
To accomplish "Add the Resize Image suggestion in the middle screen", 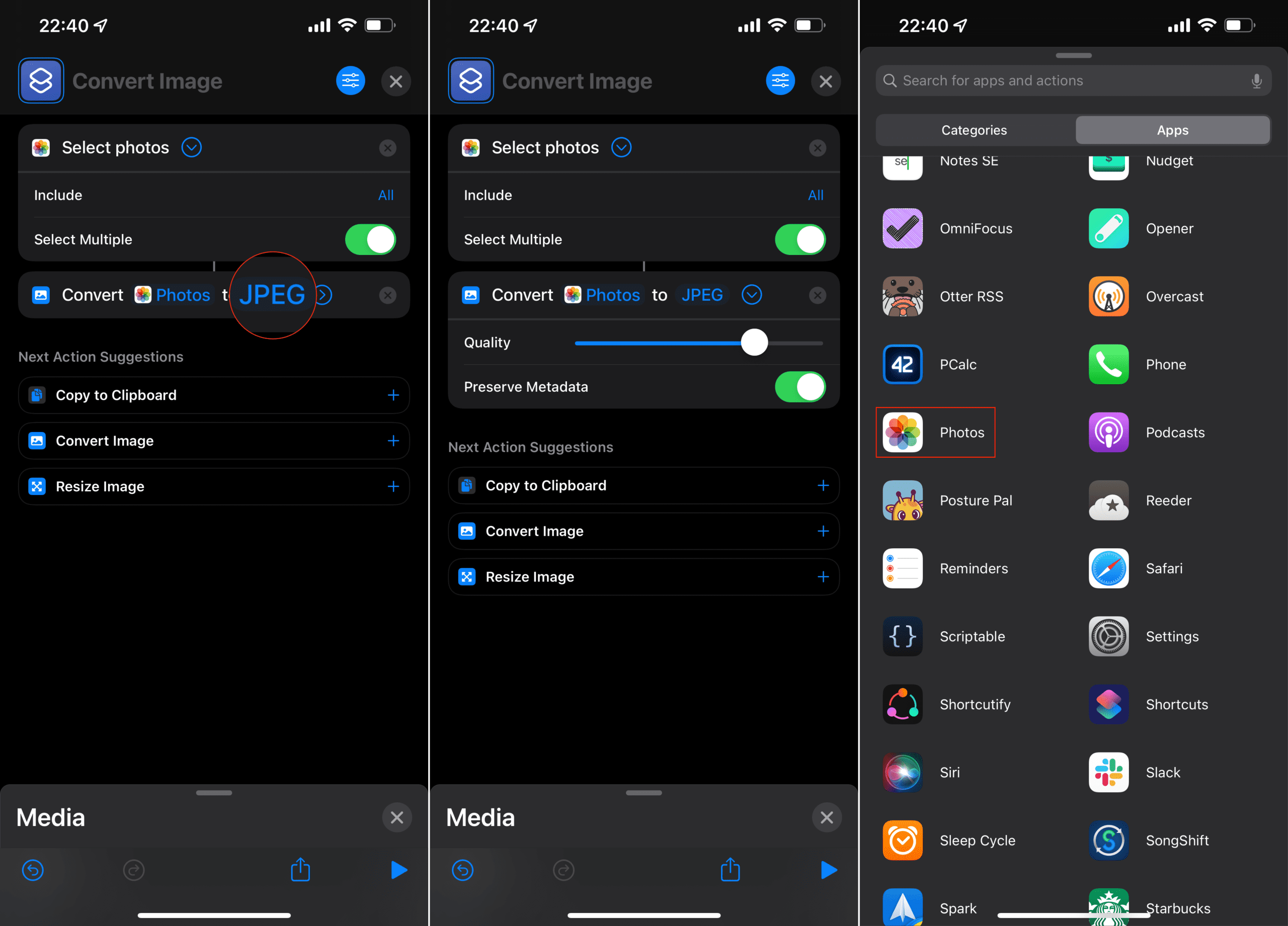I will (823, 577).
